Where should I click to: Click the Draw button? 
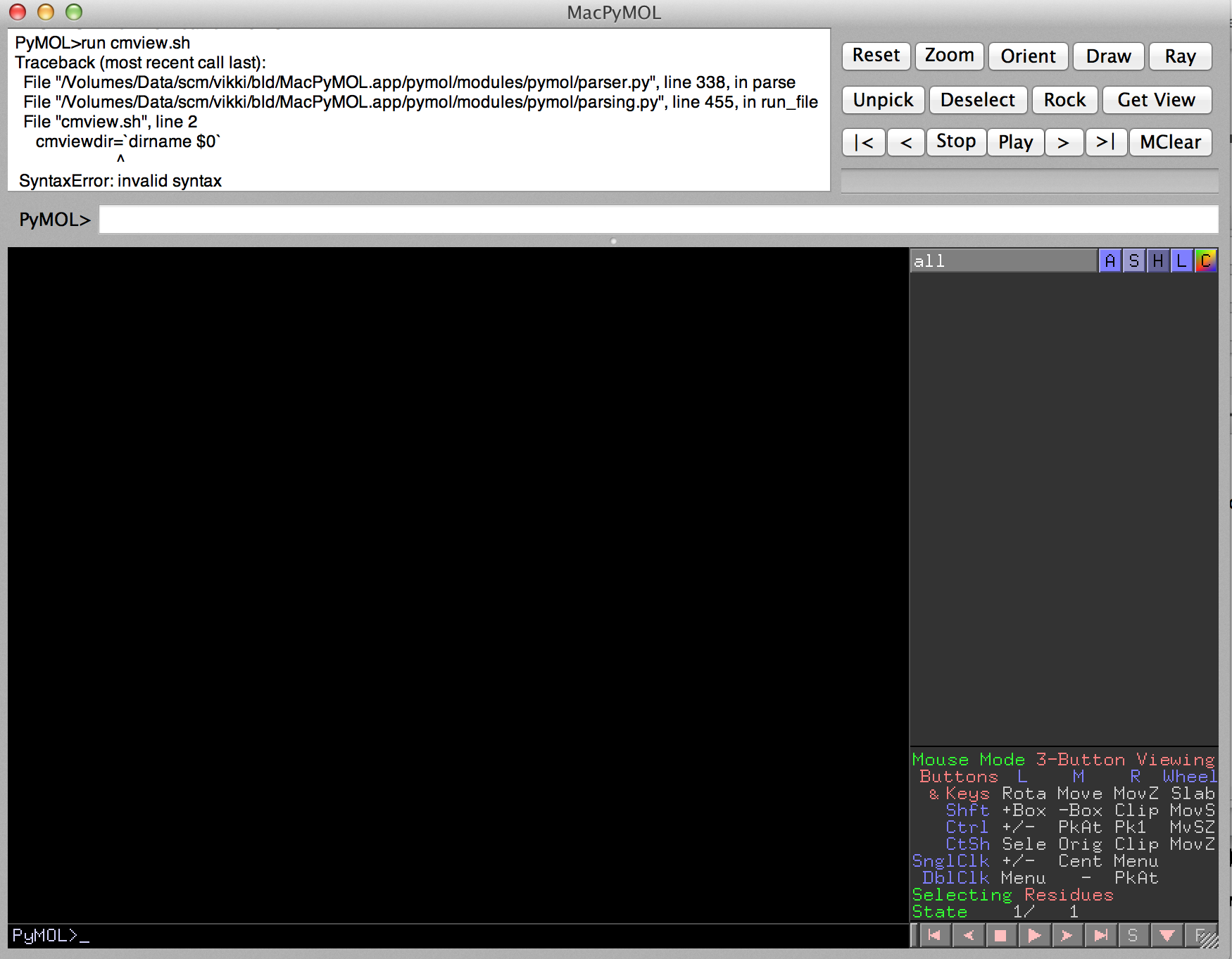(1108, 56)
